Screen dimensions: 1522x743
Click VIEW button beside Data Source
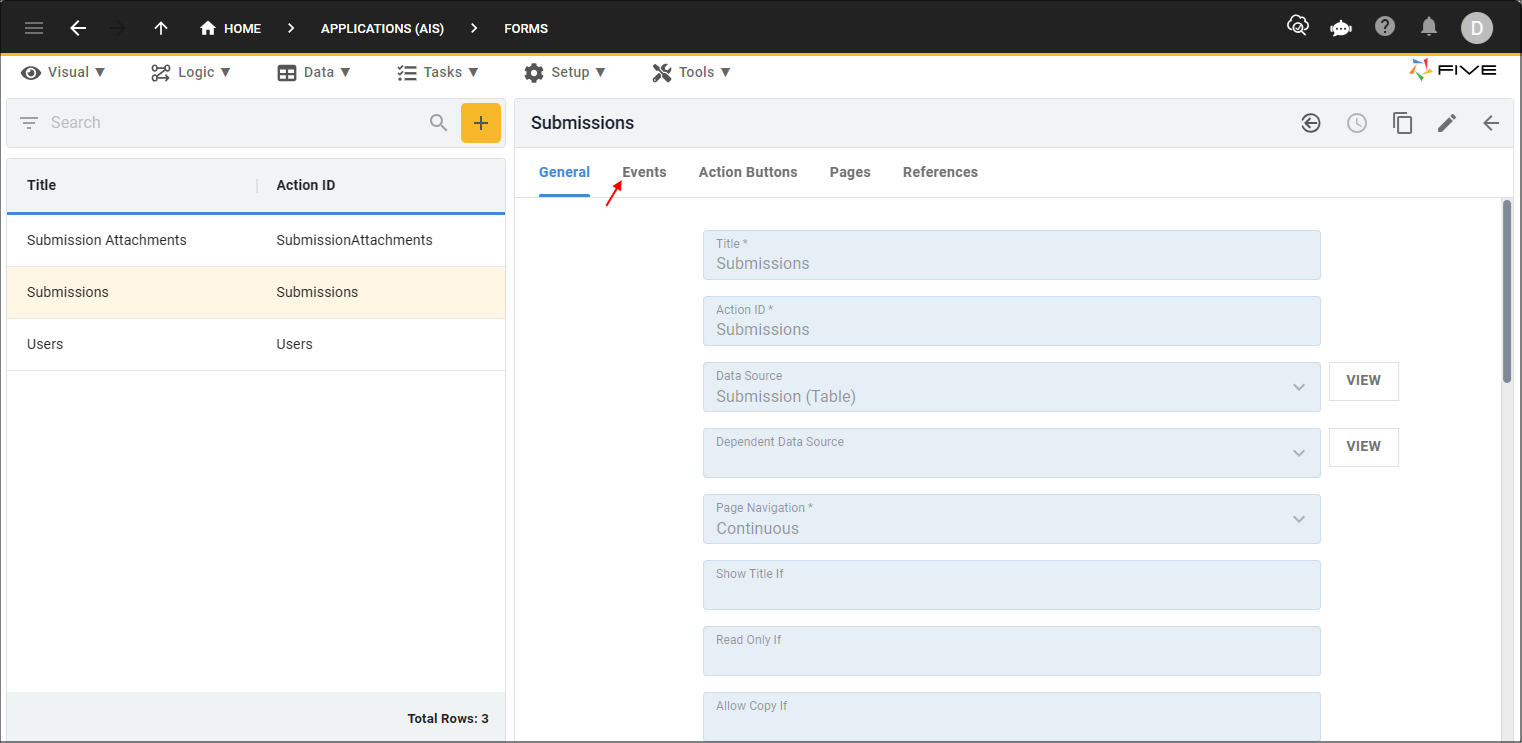(1363, 381)
